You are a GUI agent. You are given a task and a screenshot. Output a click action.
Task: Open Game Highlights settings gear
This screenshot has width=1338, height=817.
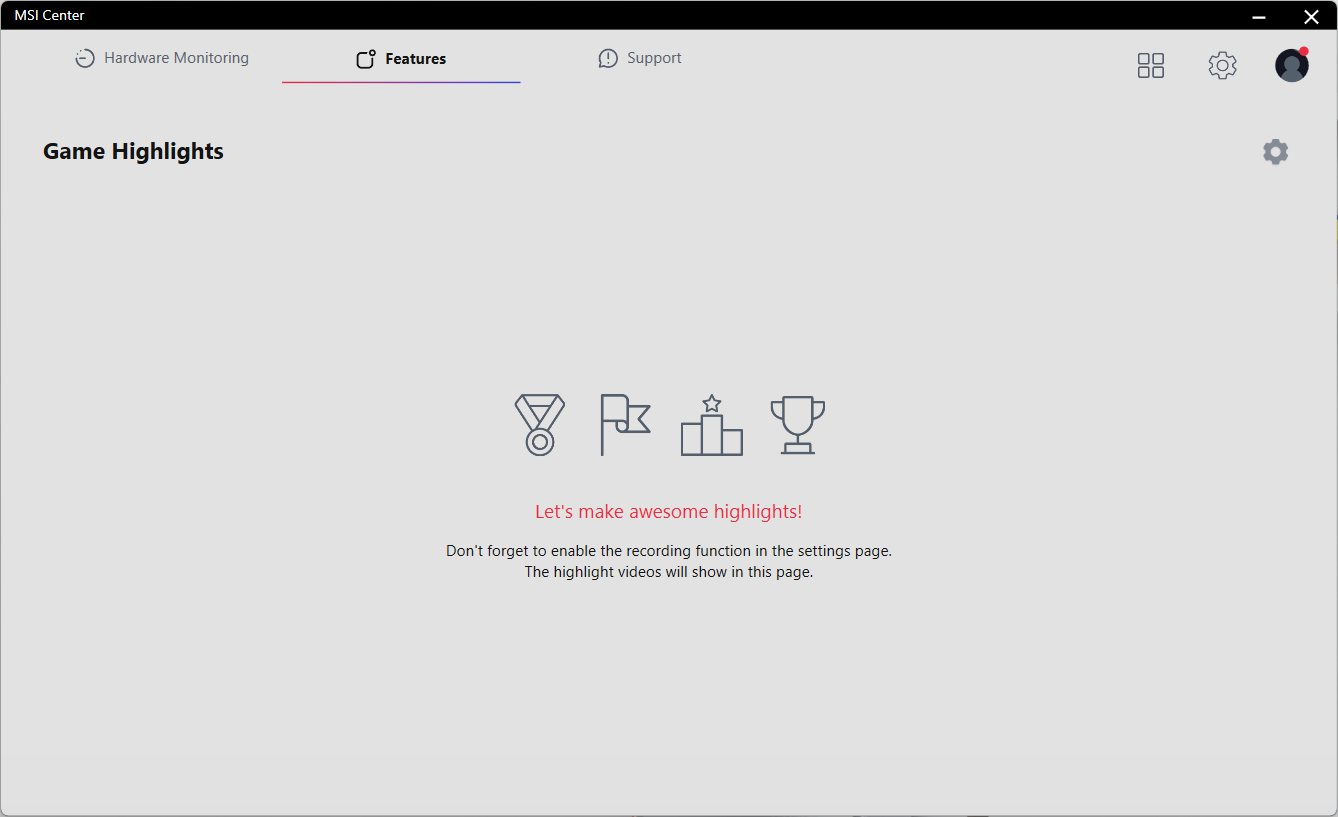tap(1275, 152)
